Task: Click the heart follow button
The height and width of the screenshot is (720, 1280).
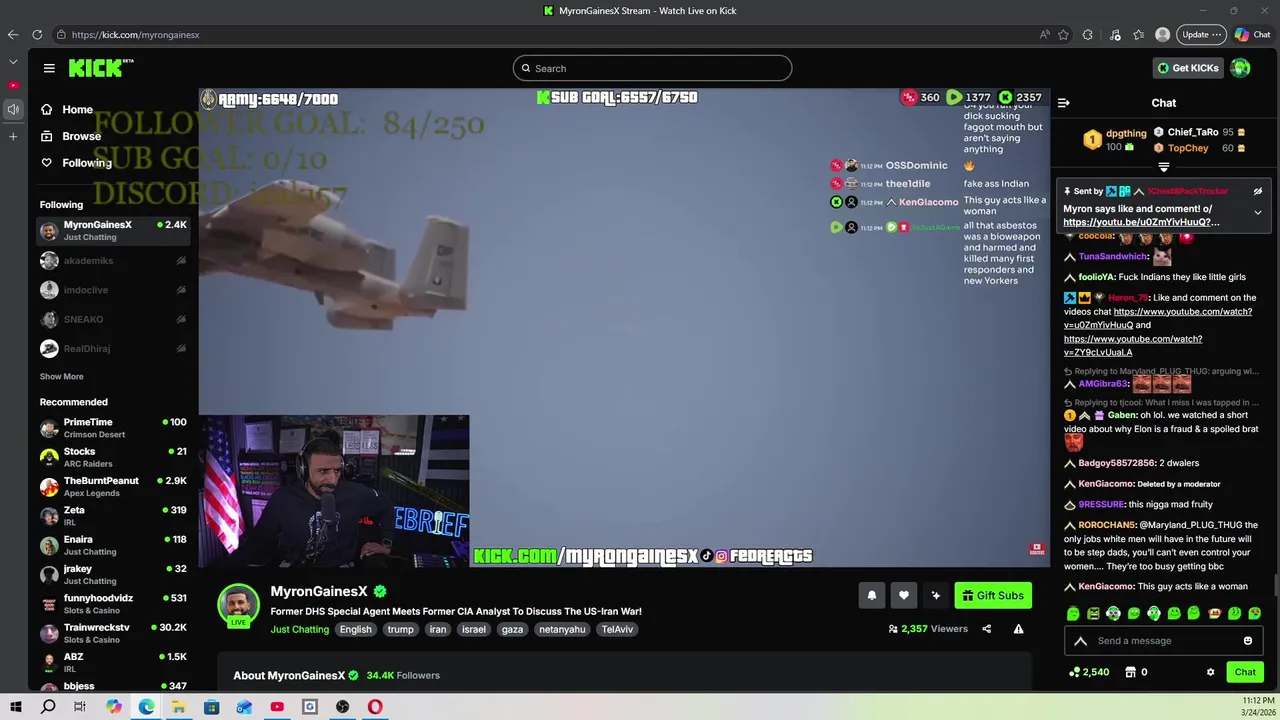Action: pos(903,595)
